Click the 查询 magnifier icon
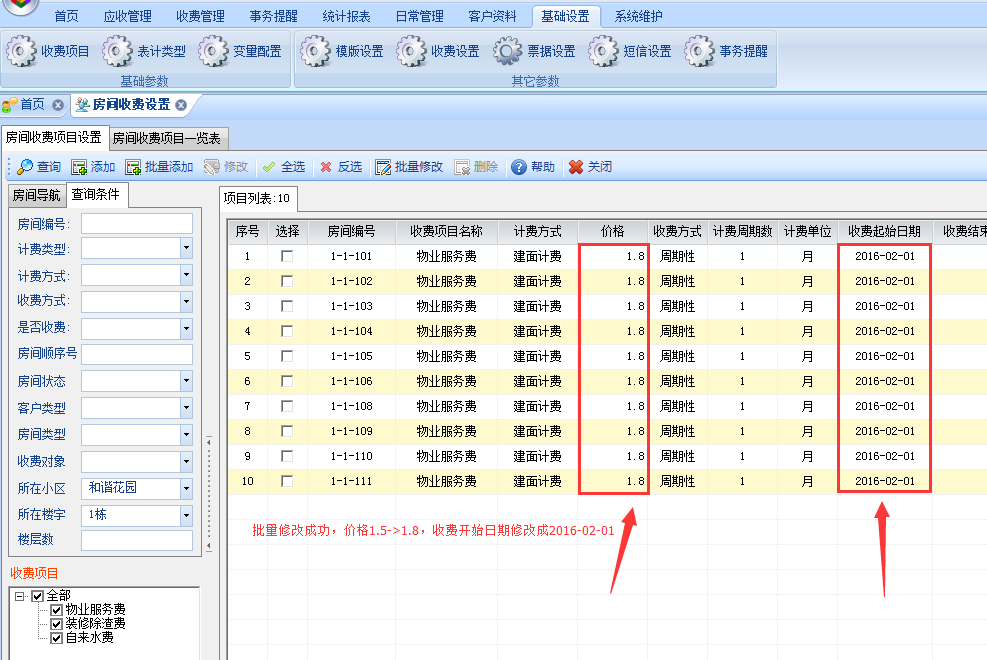The image size is (987, 660). click(x=25, y=167)
